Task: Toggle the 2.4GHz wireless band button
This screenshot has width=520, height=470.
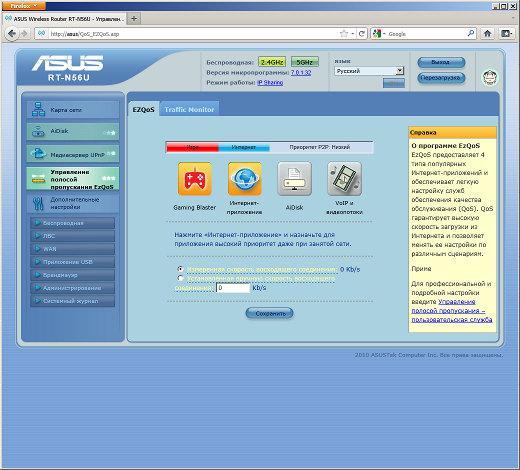Action: (272, 62)
